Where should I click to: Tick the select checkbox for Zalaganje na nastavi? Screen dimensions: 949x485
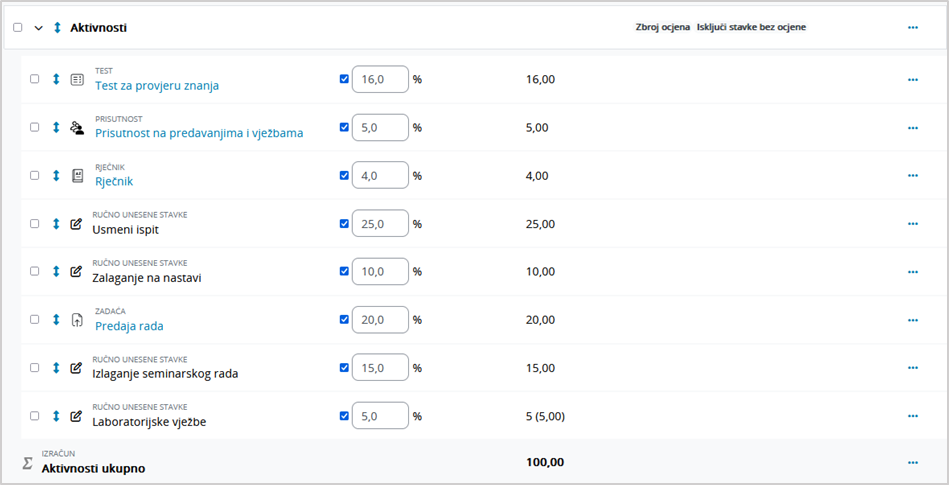point(35,271)
